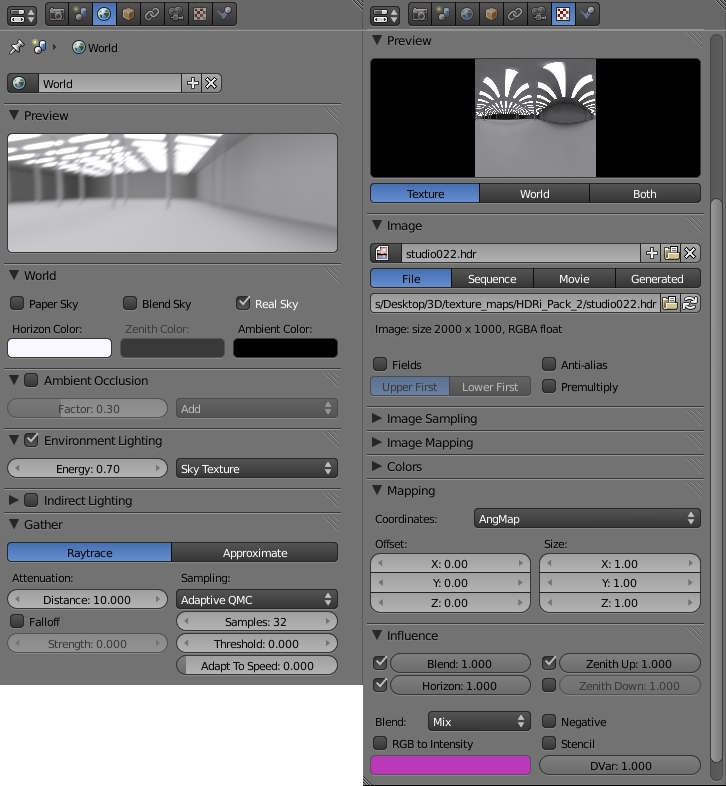
Task: Select Lower First field order
Action: point(490,386)
